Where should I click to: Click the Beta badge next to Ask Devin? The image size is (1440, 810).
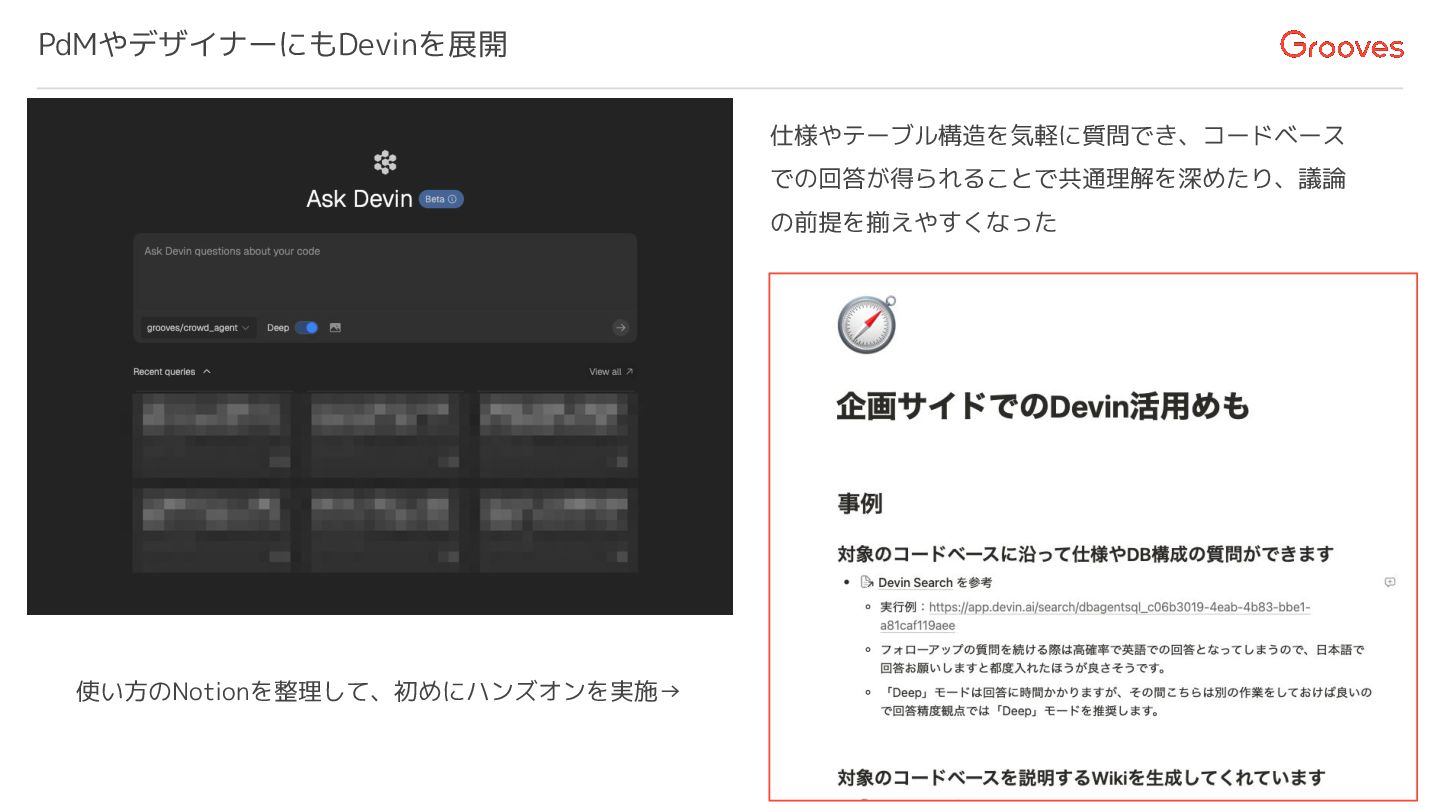(x=441, y=199)
